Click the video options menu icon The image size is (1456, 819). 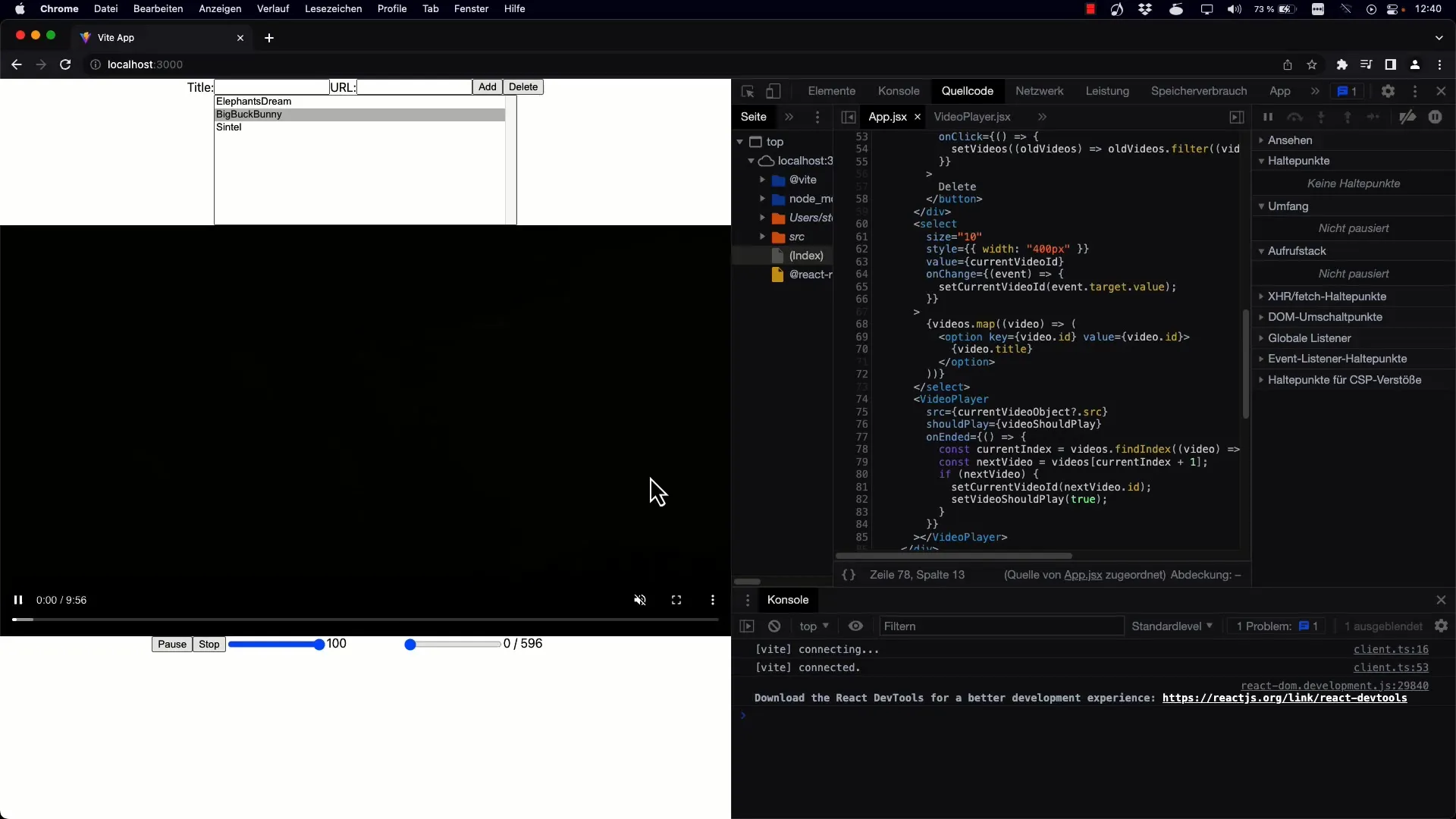point(713,600)
